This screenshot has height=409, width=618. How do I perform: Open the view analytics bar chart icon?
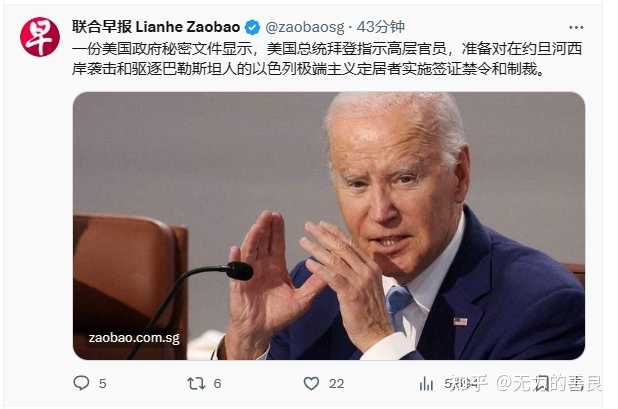[426, 383]
